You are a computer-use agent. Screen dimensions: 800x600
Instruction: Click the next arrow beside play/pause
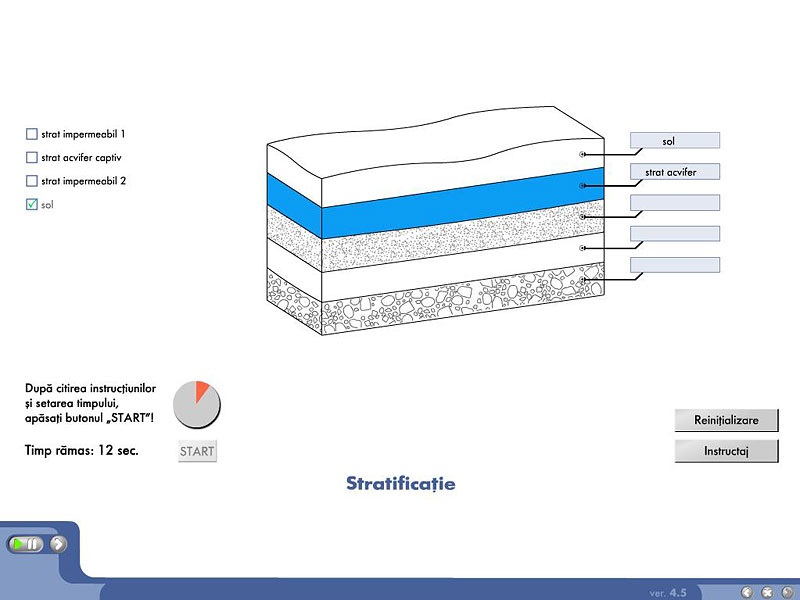[x=59, y=544]
